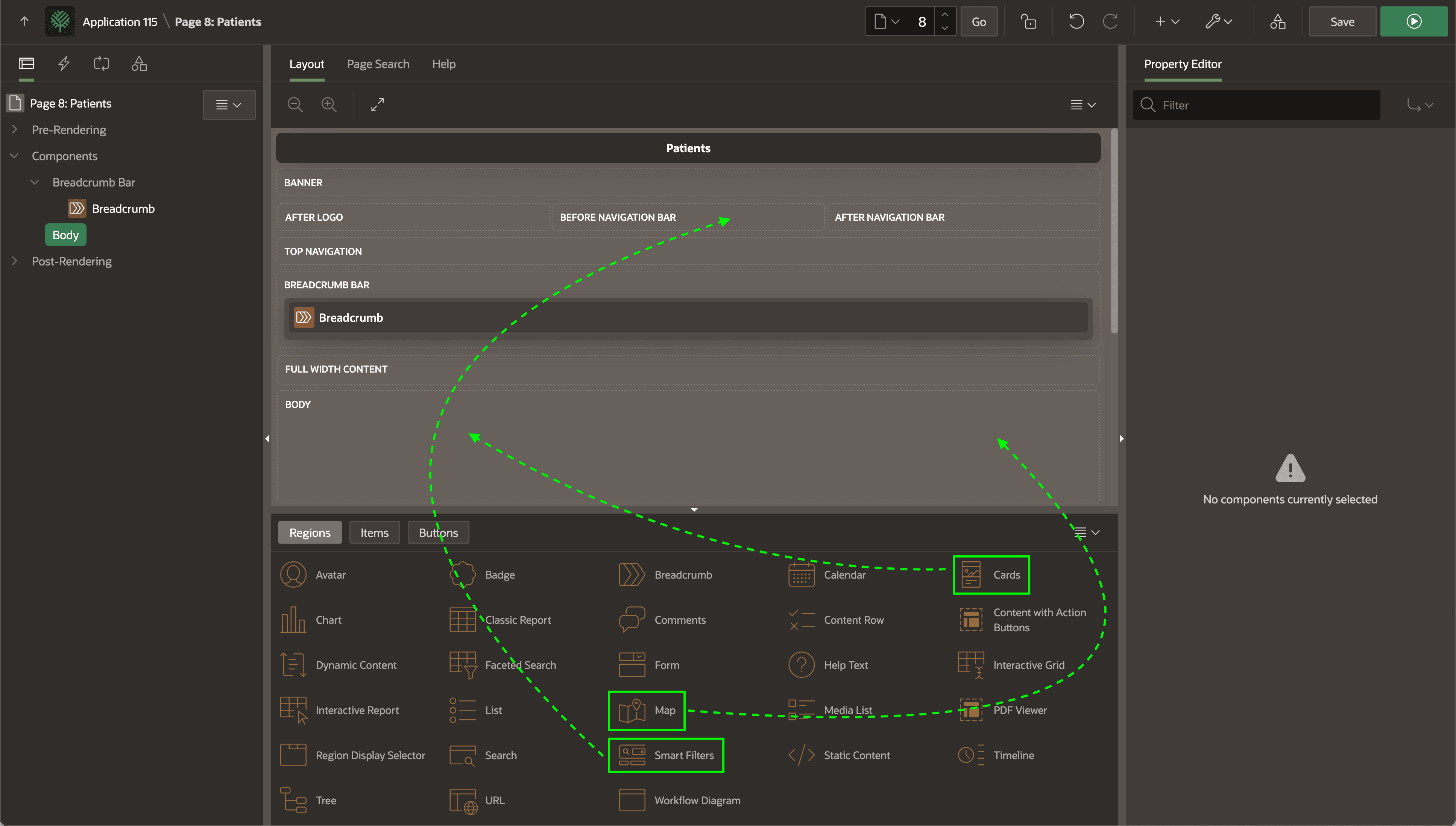1456x826 pixels.
Task: Open Page Shared Components tab icon
Action: (139, 64)
